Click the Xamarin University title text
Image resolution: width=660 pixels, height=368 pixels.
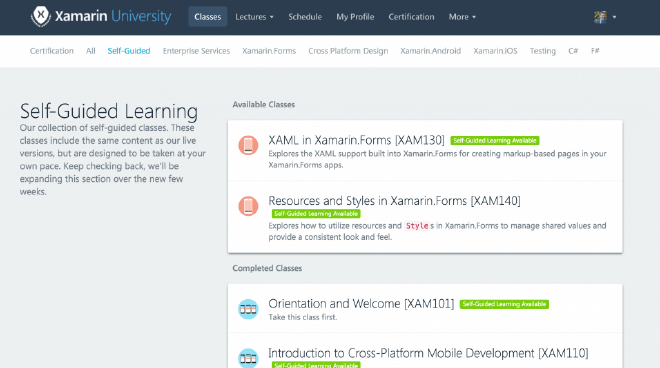tap(113, 16)
